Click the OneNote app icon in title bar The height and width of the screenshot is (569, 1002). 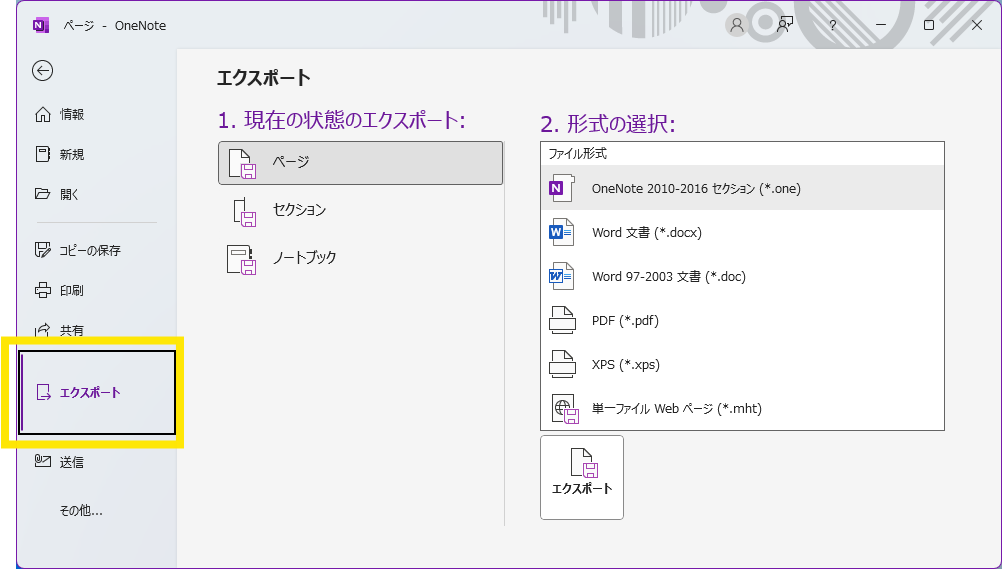coord(41,26)
